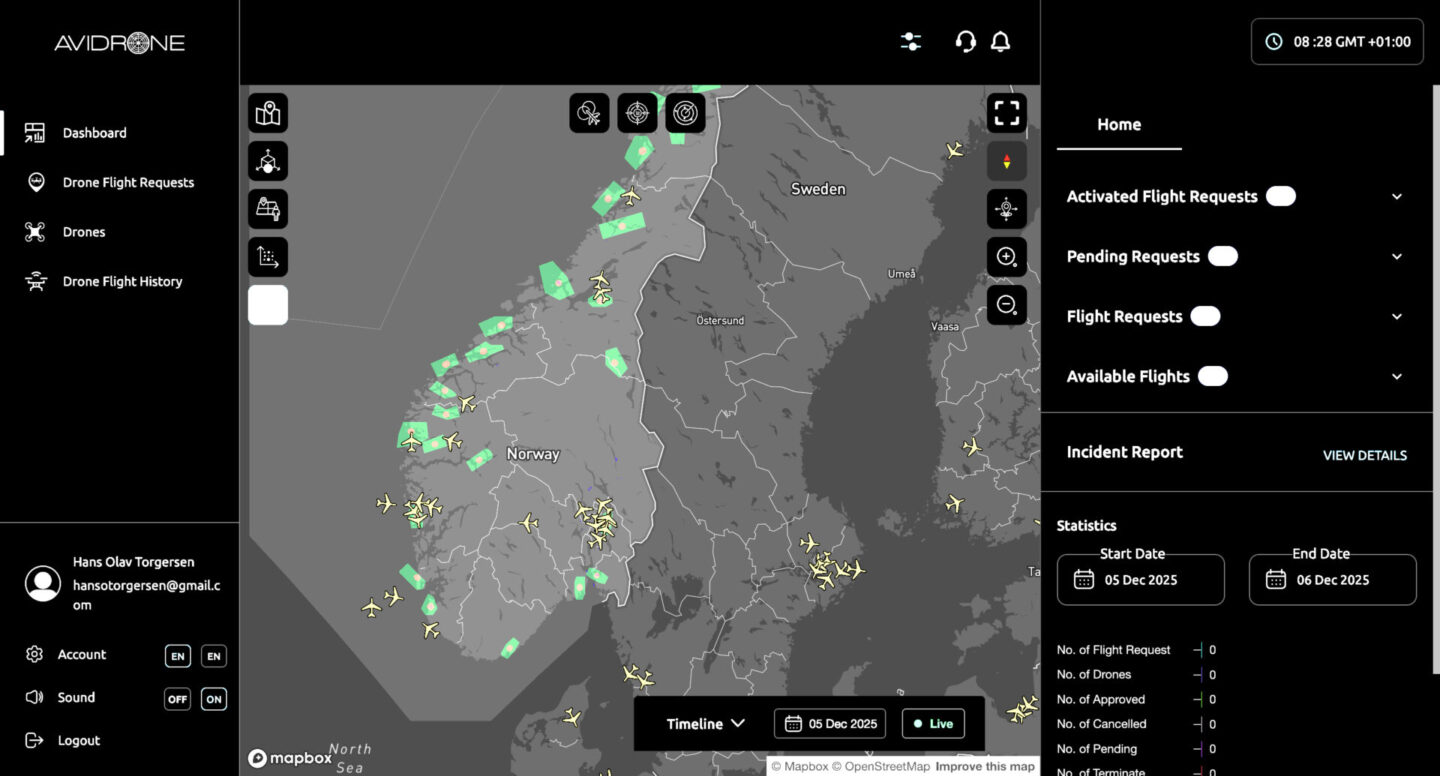Screen dimensions: 1440x776
Task: Open the notifications bell
Action: point(1000,42)
